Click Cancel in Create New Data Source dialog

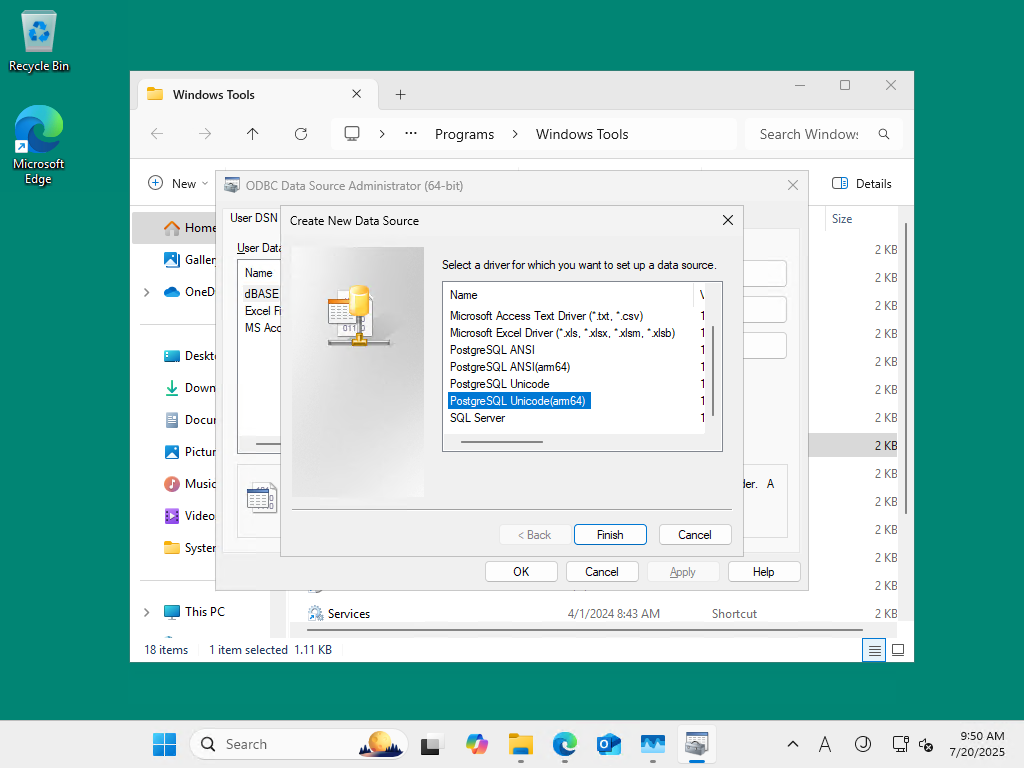695,534
